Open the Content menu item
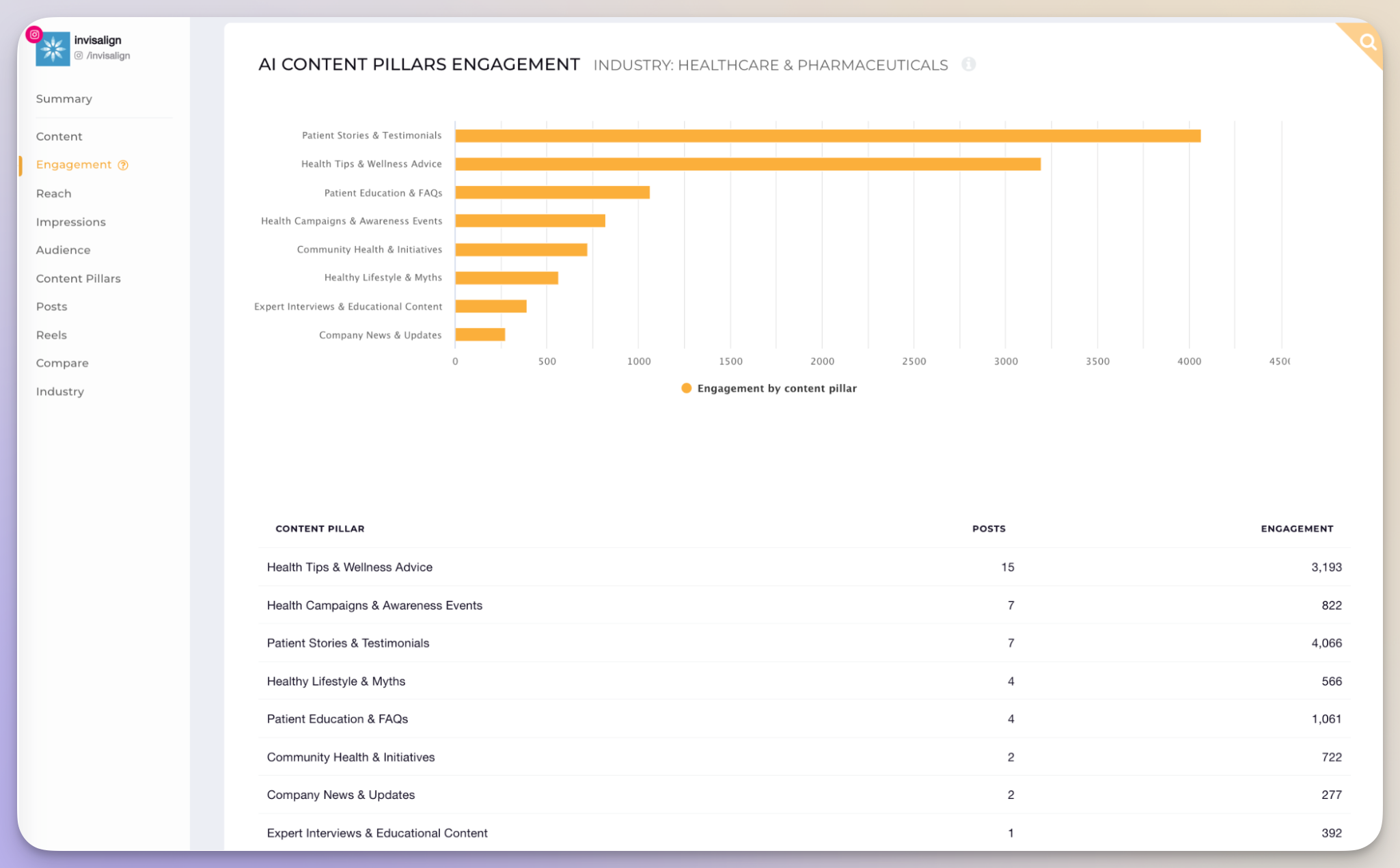The width and height of the screenshot is (1400, 868). tap(59, 136)
